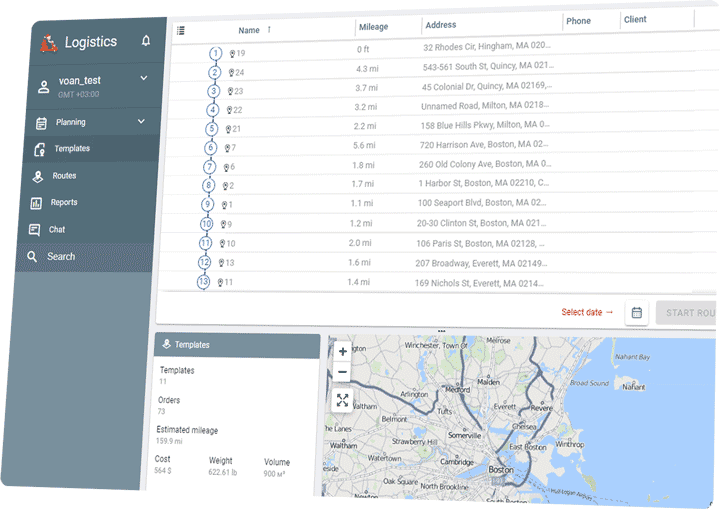The image size is (720, 509).
Task: Zoom in on the map
Action: tap(343, 352)
